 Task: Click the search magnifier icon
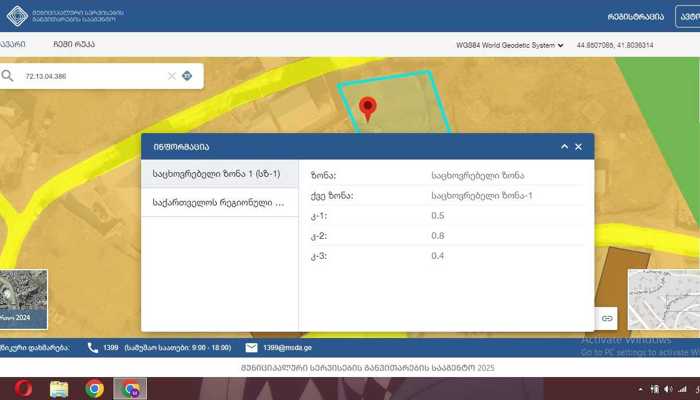coord(8,76)
